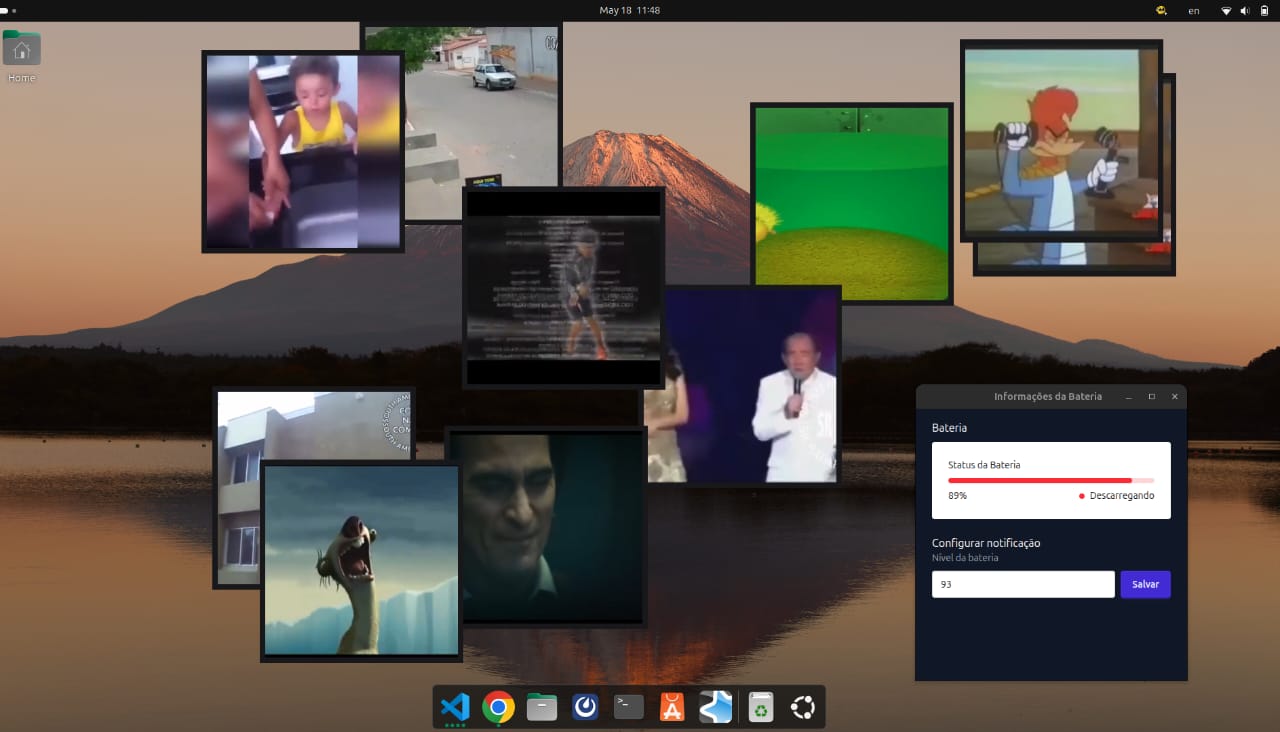Select the green field cartoon thumbnail
1280x732 pixels.
[851, 203]
